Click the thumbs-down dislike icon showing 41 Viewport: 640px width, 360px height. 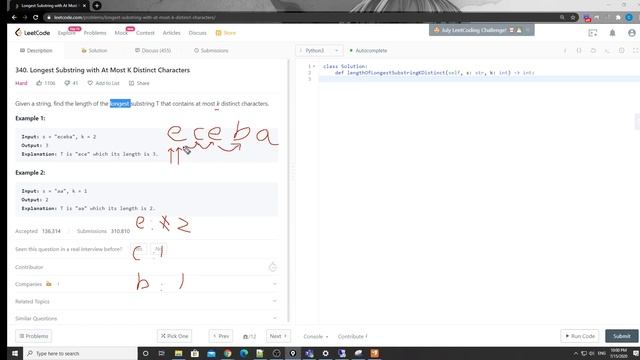coord(67,83)
